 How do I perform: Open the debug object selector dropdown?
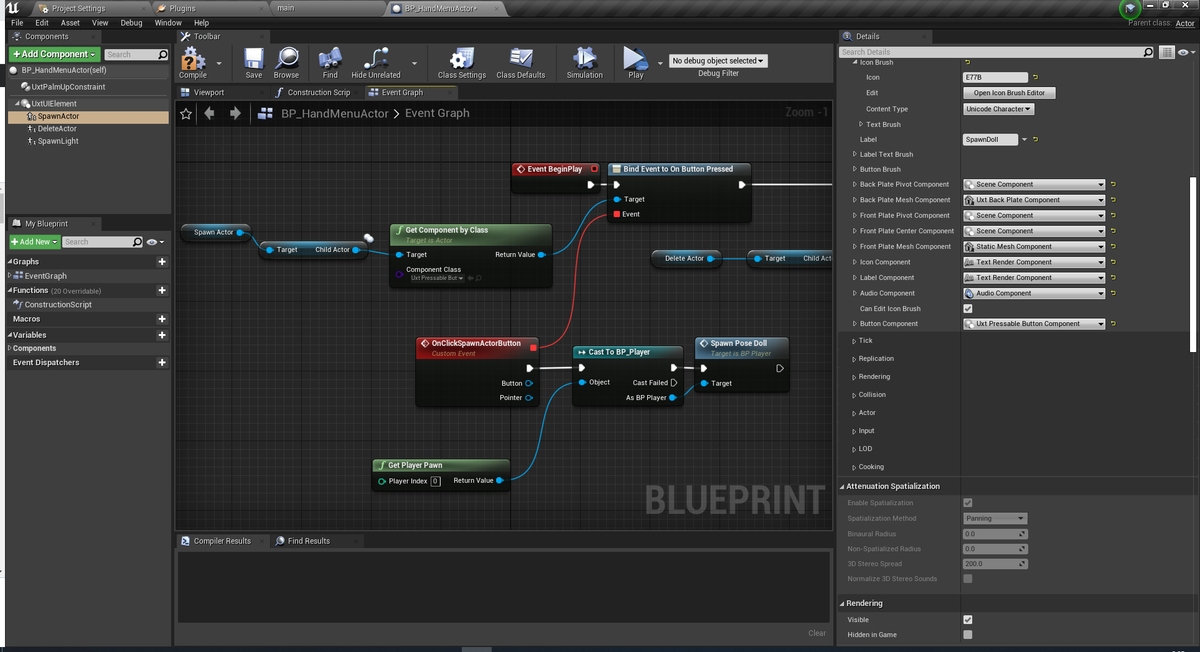[718, 61]
